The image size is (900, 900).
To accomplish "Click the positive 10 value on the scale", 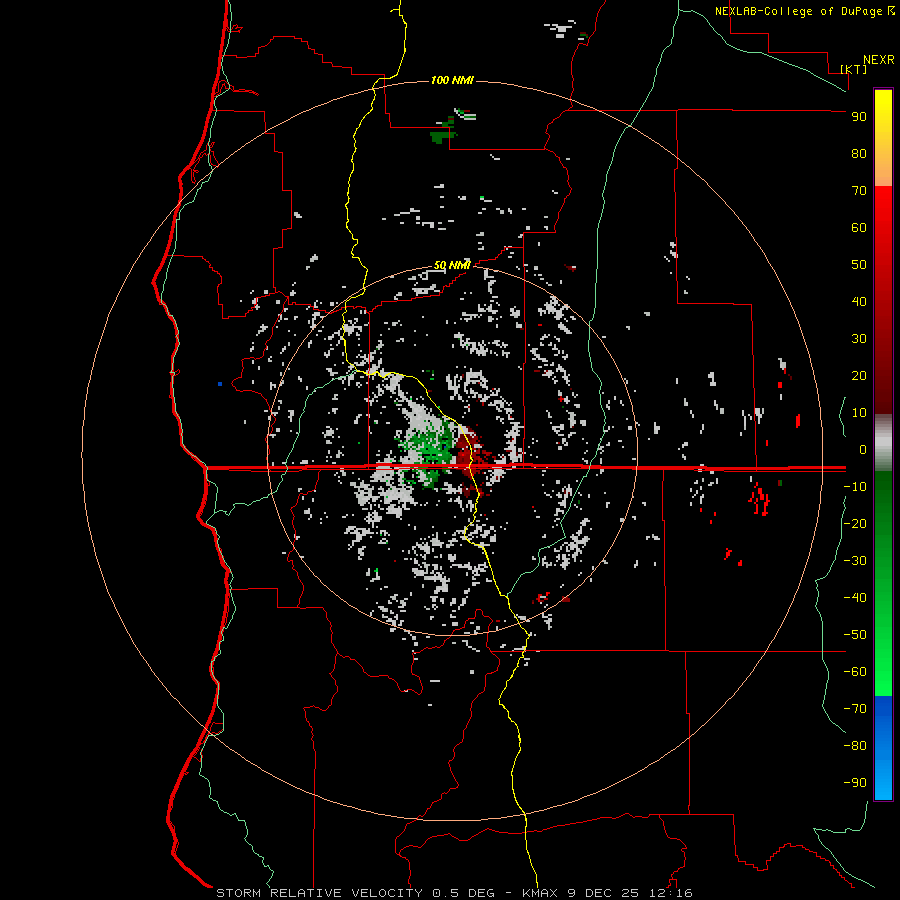I will [859, 413].
